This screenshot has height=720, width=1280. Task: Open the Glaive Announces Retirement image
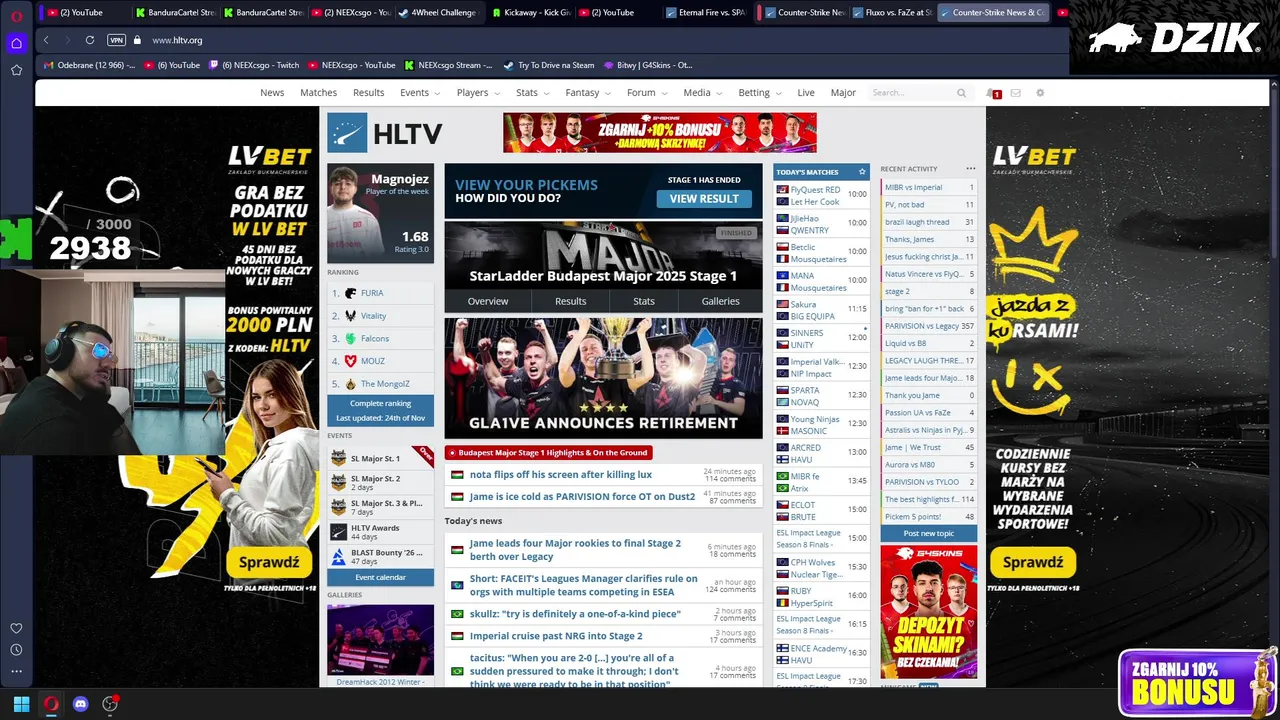603,378
